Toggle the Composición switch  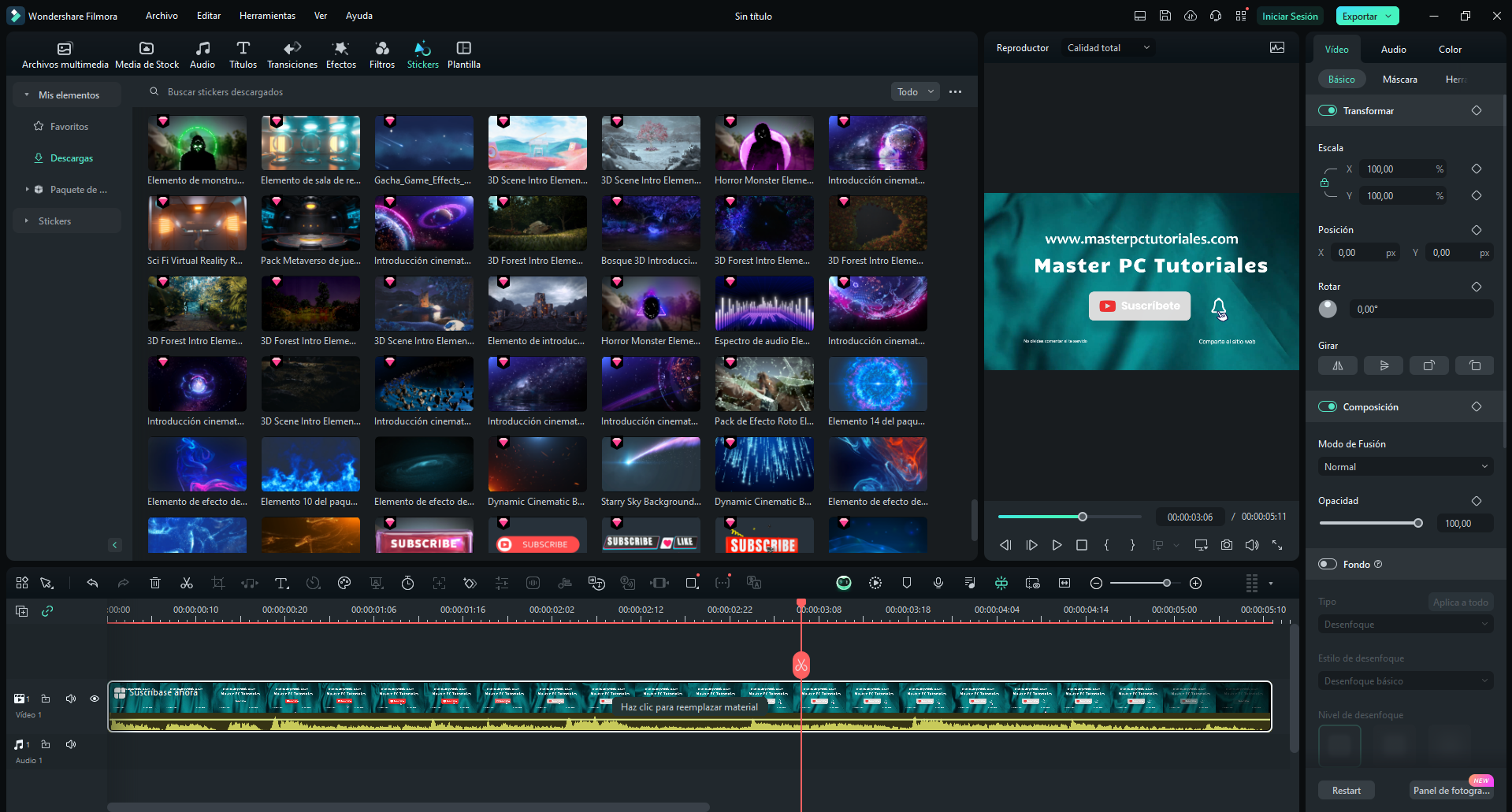point(1328,406)
